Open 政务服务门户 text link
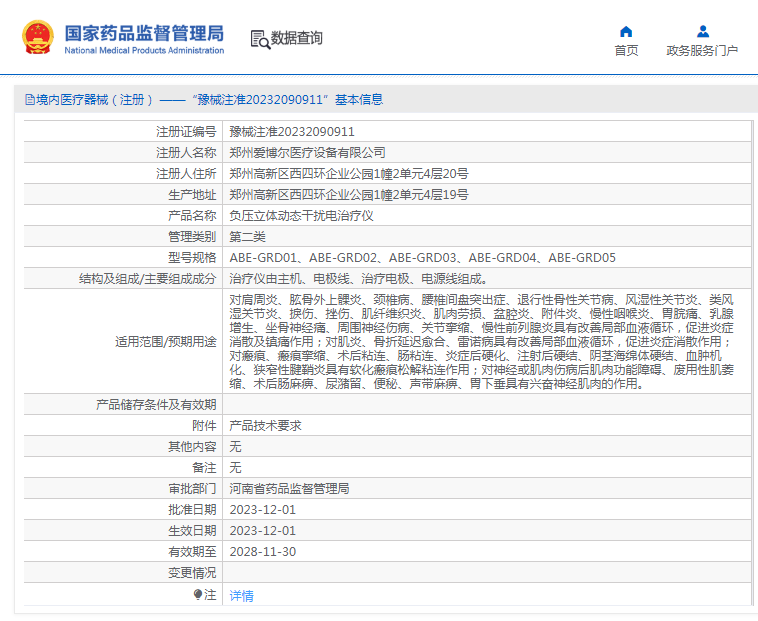The width and height of the screenshot is (758, 621). (x=702, y=50)
